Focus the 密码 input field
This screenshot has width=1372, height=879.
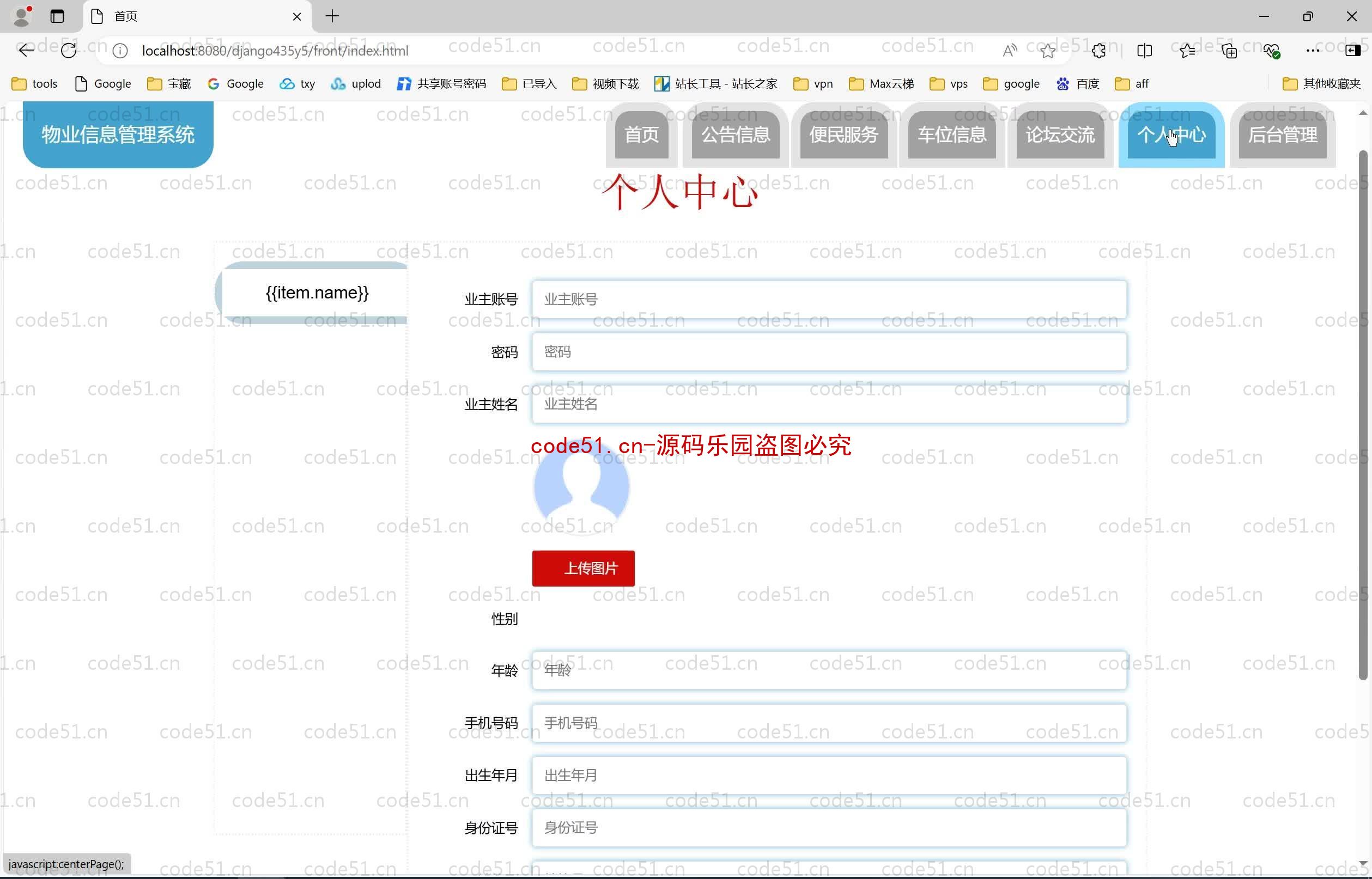(x=829, y=352)
